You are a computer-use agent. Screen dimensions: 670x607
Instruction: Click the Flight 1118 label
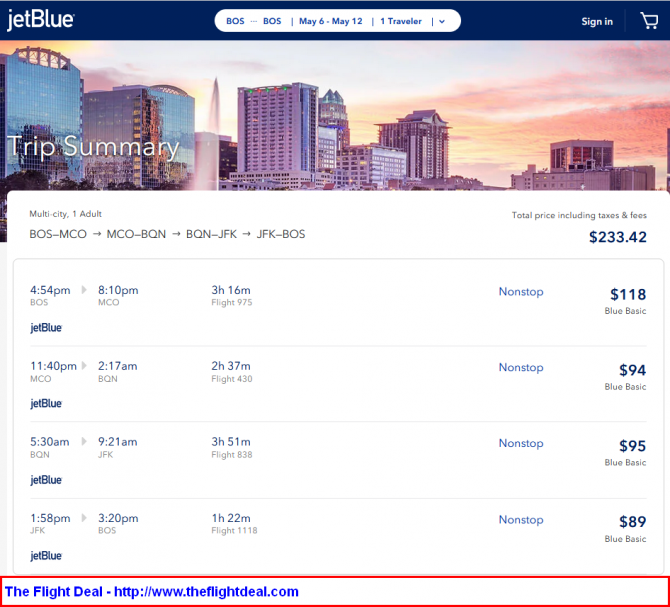coord(234,531)
